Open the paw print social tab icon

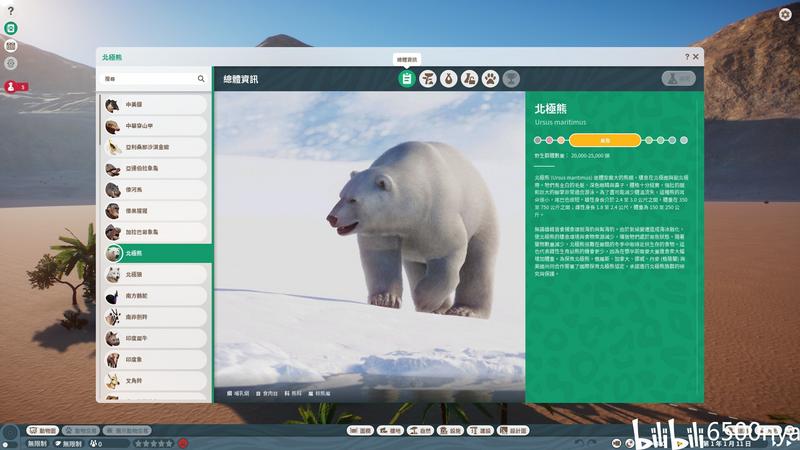coord(490,79)
